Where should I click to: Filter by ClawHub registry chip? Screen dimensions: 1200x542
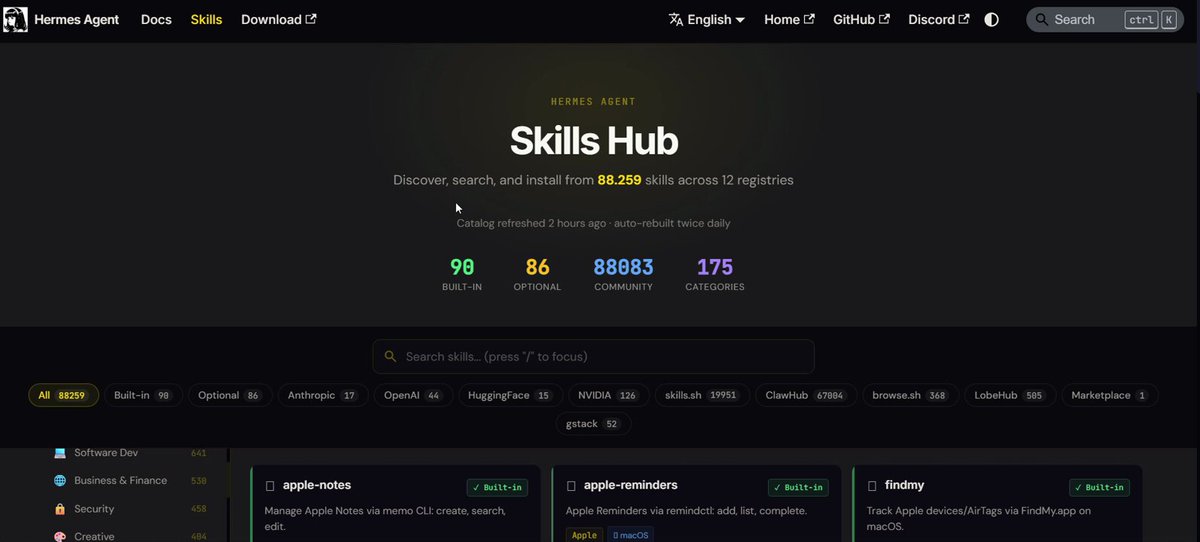(x=804, y=395)
